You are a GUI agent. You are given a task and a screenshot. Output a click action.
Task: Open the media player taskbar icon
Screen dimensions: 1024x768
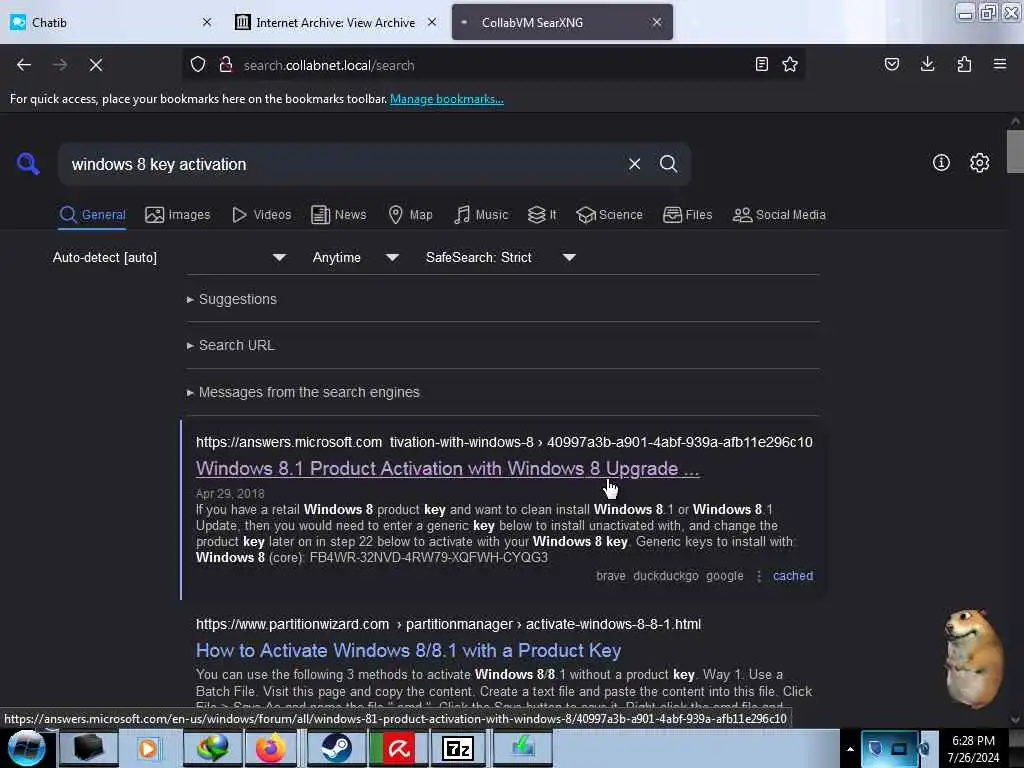(x=148, y=748)
